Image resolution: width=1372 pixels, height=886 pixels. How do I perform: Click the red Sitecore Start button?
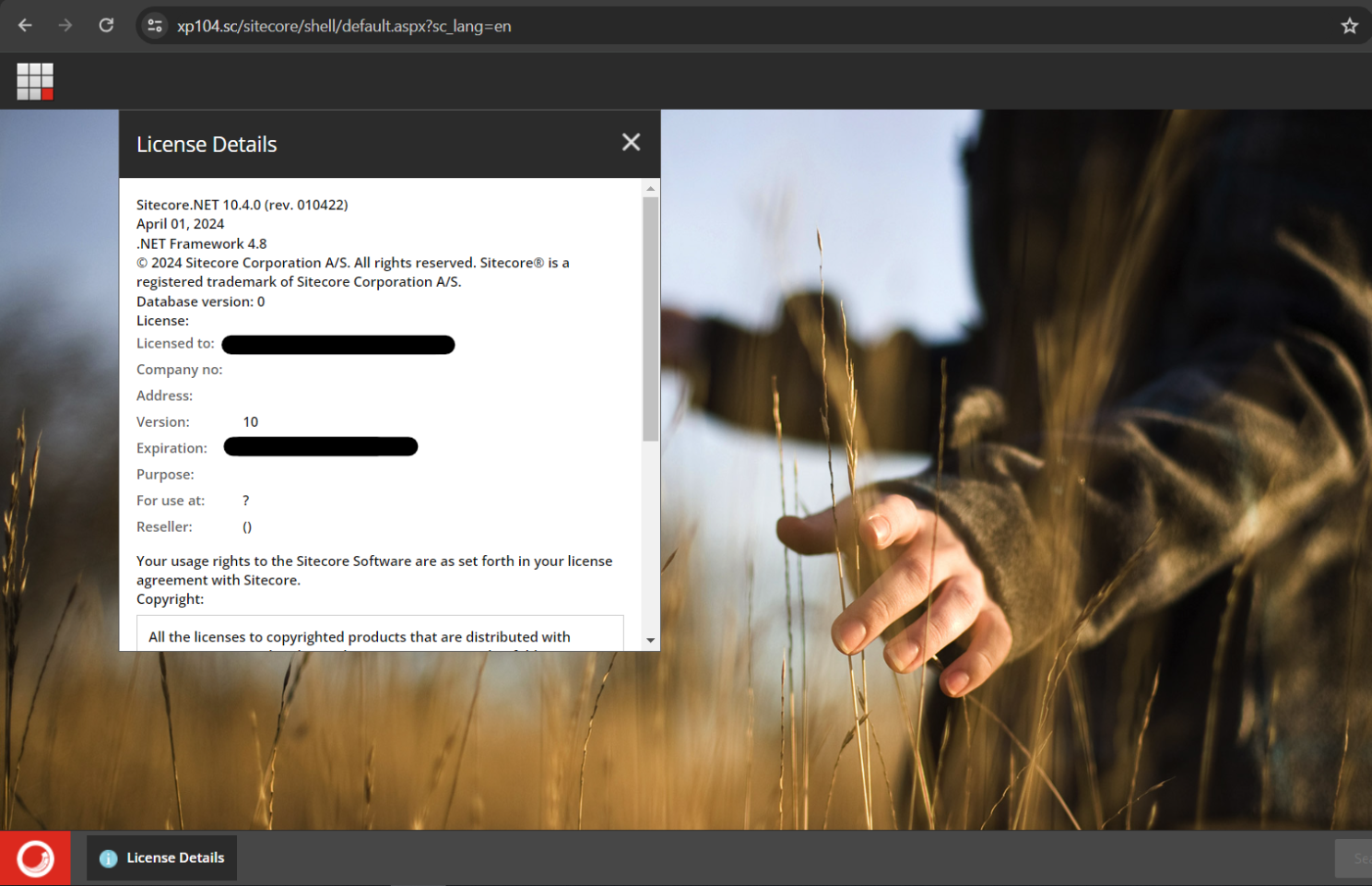(35, 857)
